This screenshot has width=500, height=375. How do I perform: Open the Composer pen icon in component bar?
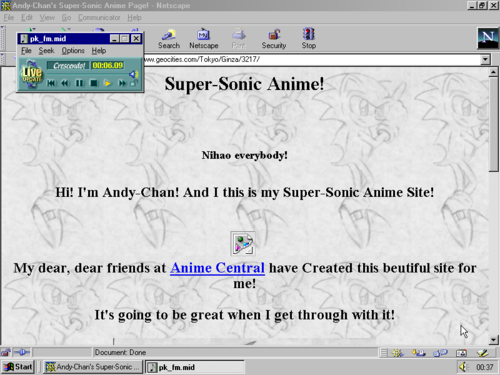point(482,353)
